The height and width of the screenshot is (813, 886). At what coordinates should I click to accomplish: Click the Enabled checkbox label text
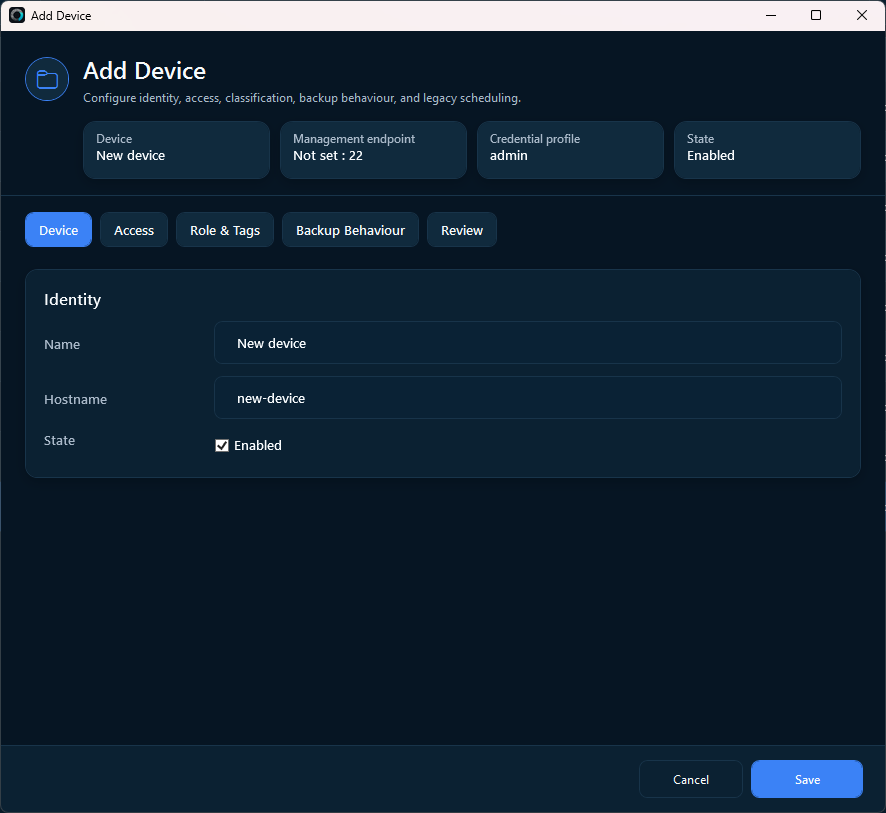coord(258,445)
